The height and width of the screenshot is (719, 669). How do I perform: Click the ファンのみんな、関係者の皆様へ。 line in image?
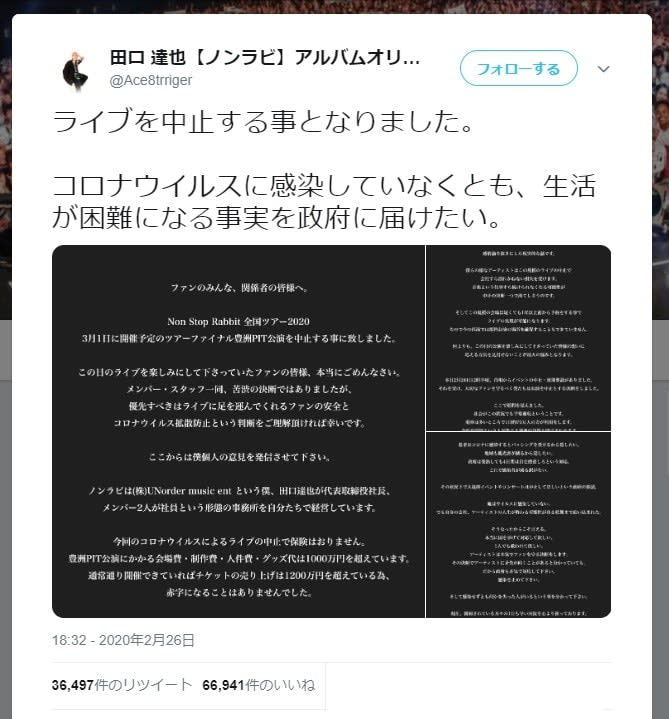(x=240, y=288)
